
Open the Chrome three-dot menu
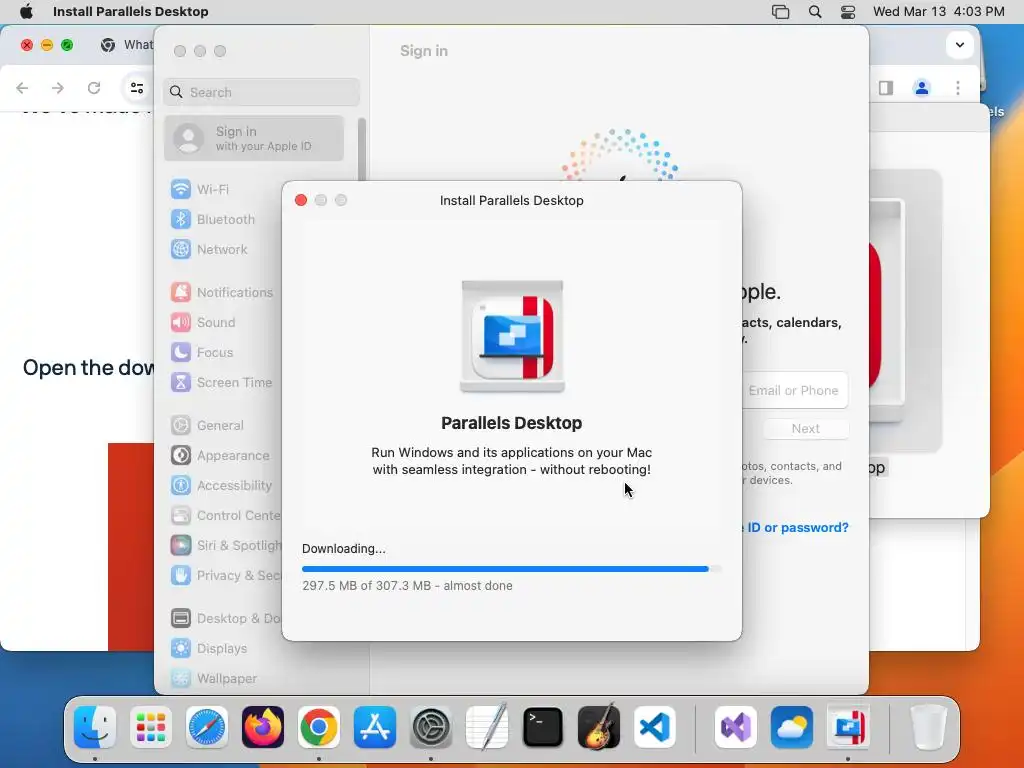[x=957, y=88]
